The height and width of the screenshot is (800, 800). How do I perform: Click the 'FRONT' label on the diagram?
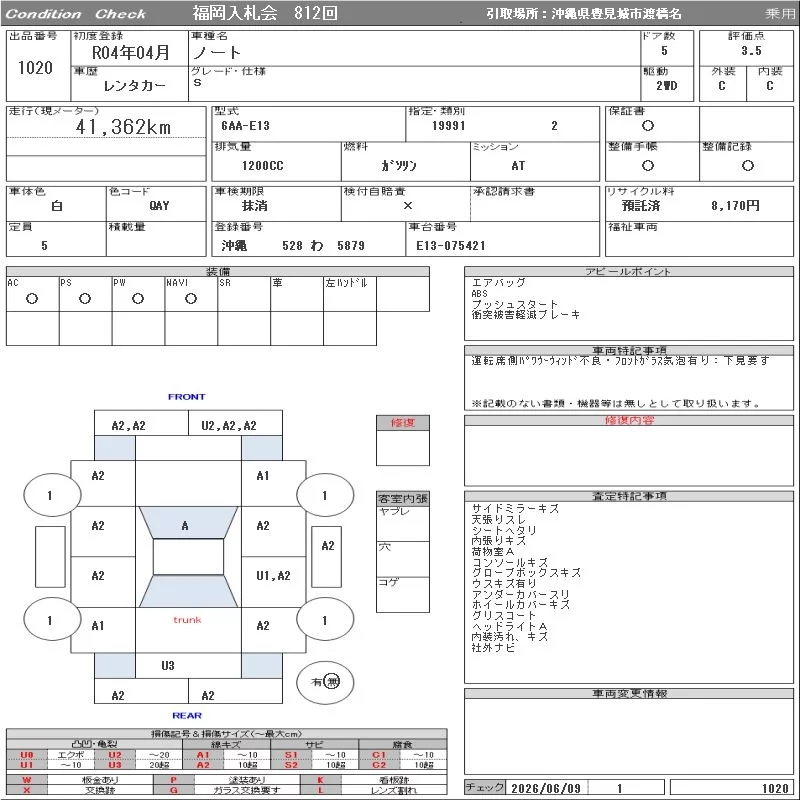(x=186, y=396)
